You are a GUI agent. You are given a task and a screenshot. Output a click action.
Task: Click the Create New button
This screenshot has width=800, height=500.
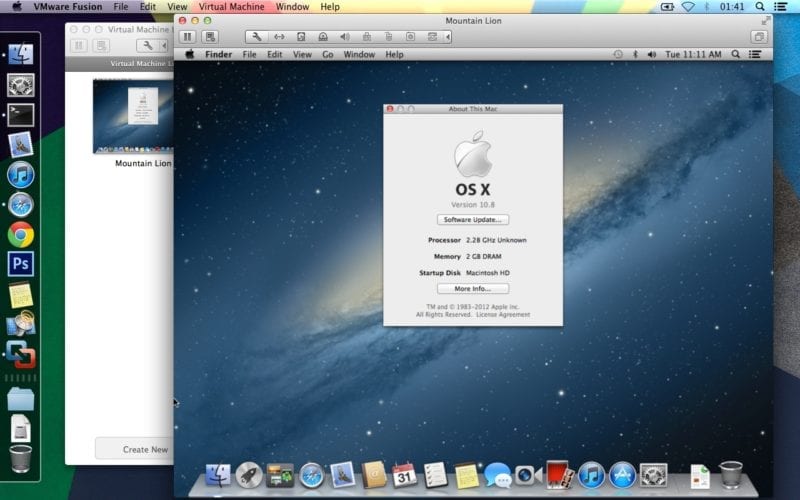(x=145, y=449)
